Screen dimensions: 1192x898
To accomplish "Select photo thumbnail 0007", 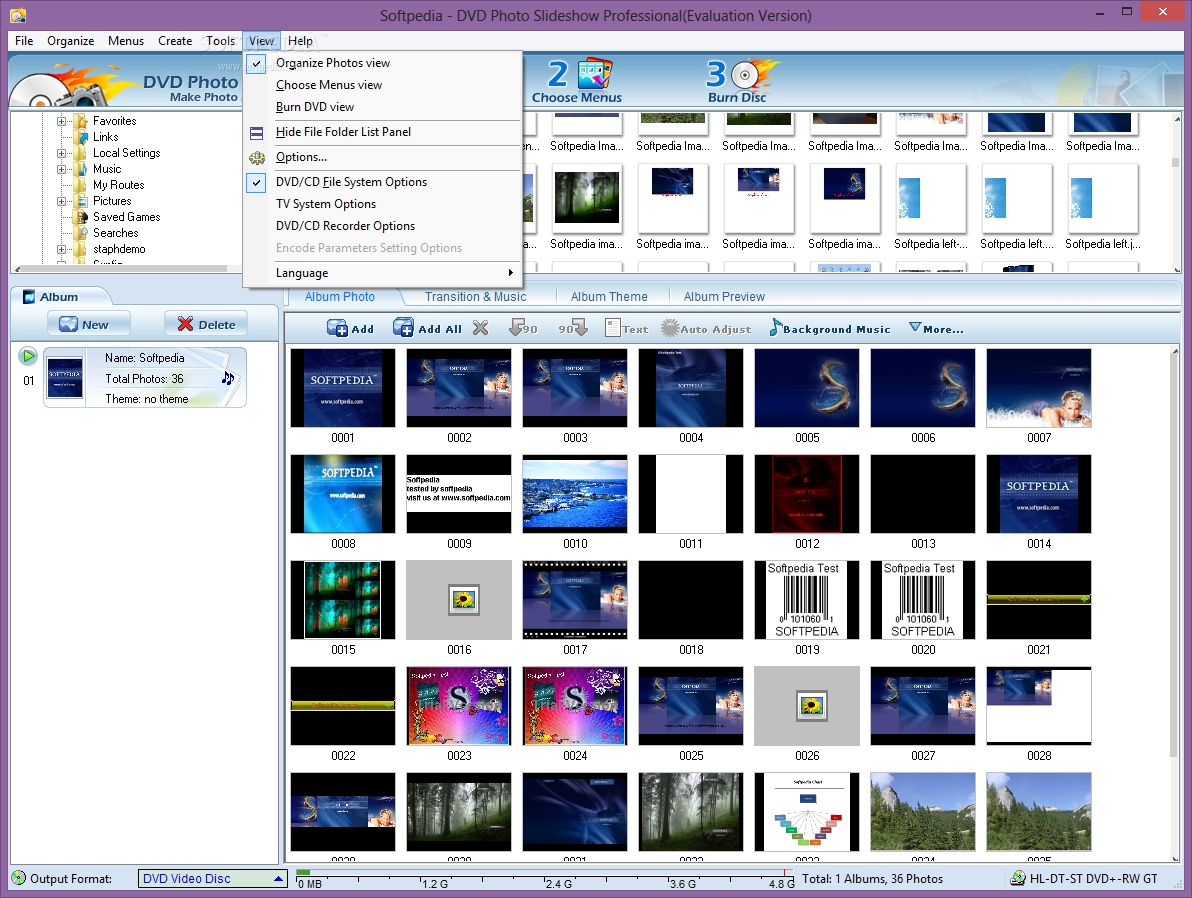I will (1038, 388).
